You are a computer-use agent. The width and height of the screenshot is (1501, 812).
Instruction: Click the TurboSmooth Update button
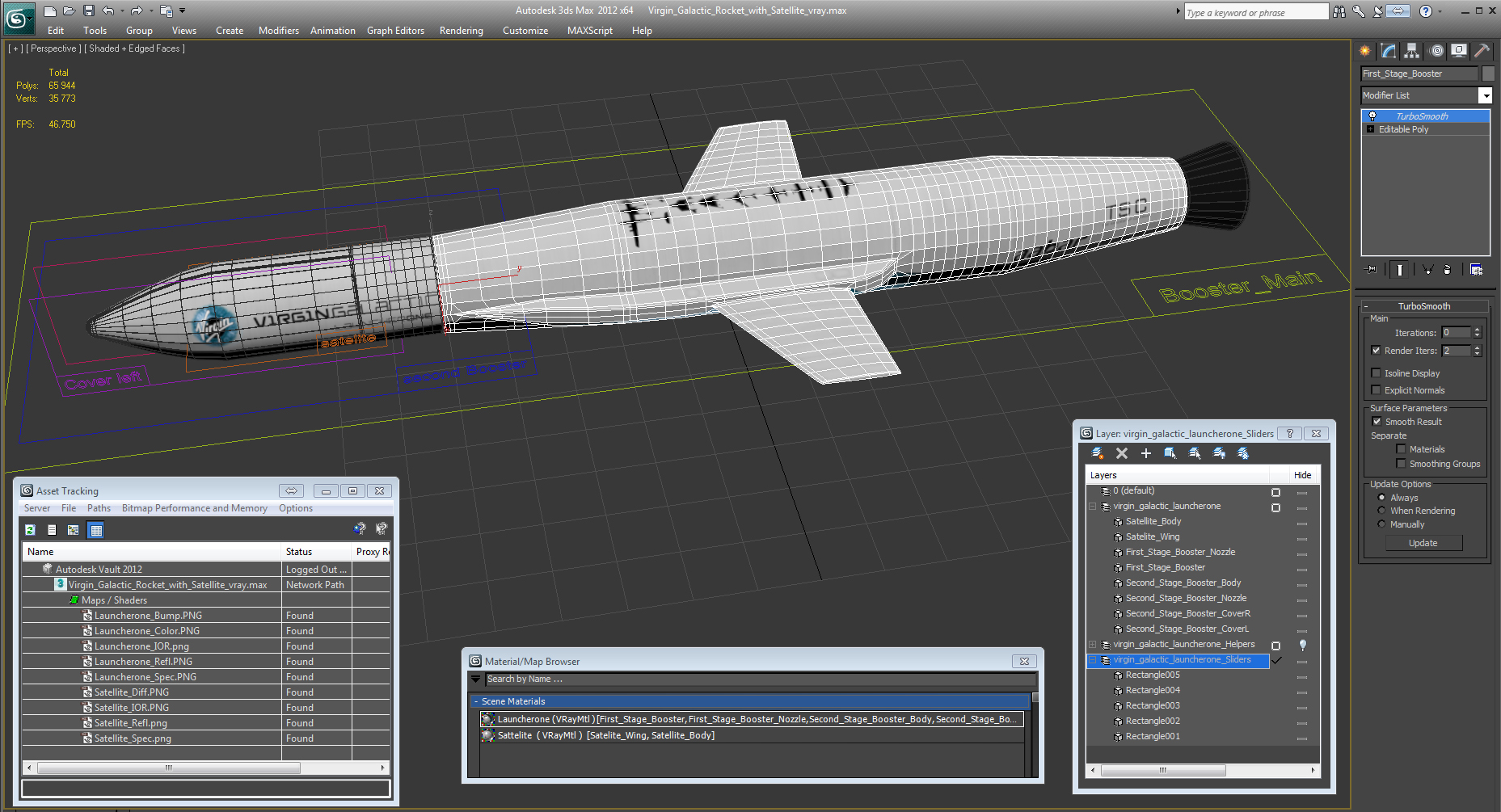(1423, 543)
